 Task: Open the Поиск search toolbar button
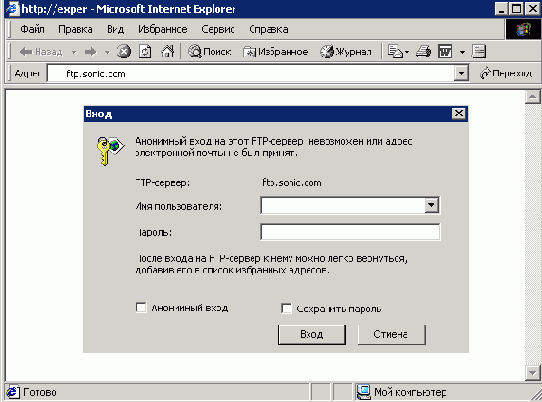coord(209,52)
